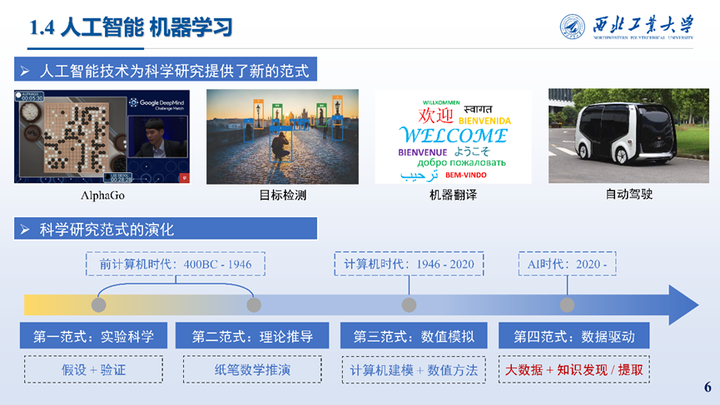The height and width of the screenshot is (405, 720).
Task: Click the dashed box '纸笔数学推演'
Action: click(252, 370)
